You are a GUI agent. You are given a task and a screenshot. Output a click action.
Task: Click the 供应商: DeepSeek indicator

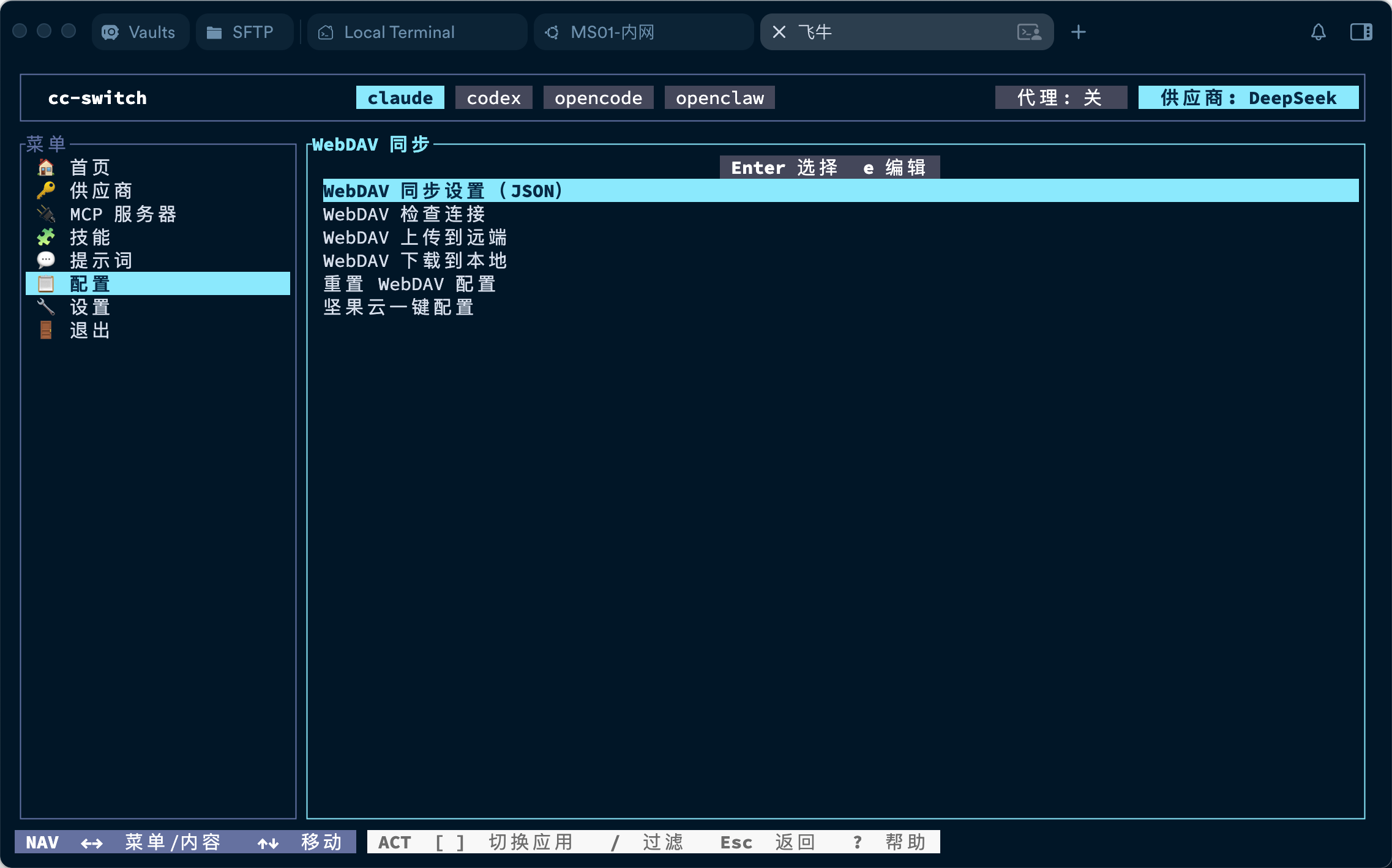point(1249,98)
